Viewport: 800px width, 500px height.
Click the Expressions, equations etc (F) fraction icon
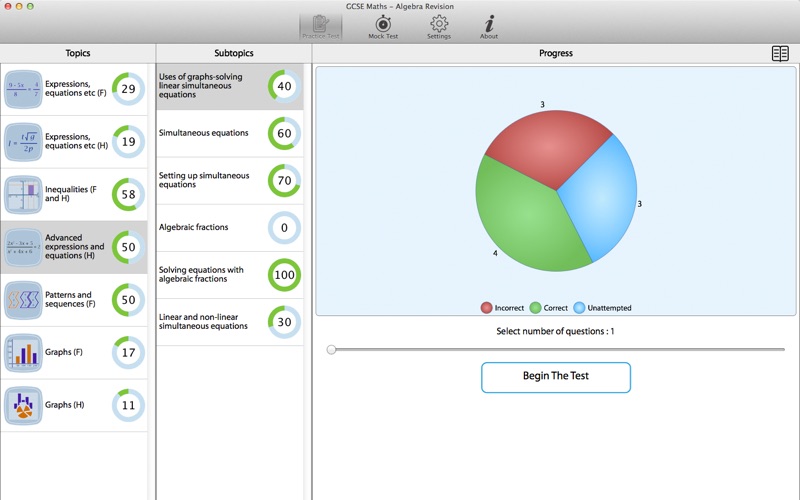pos(23,89)
